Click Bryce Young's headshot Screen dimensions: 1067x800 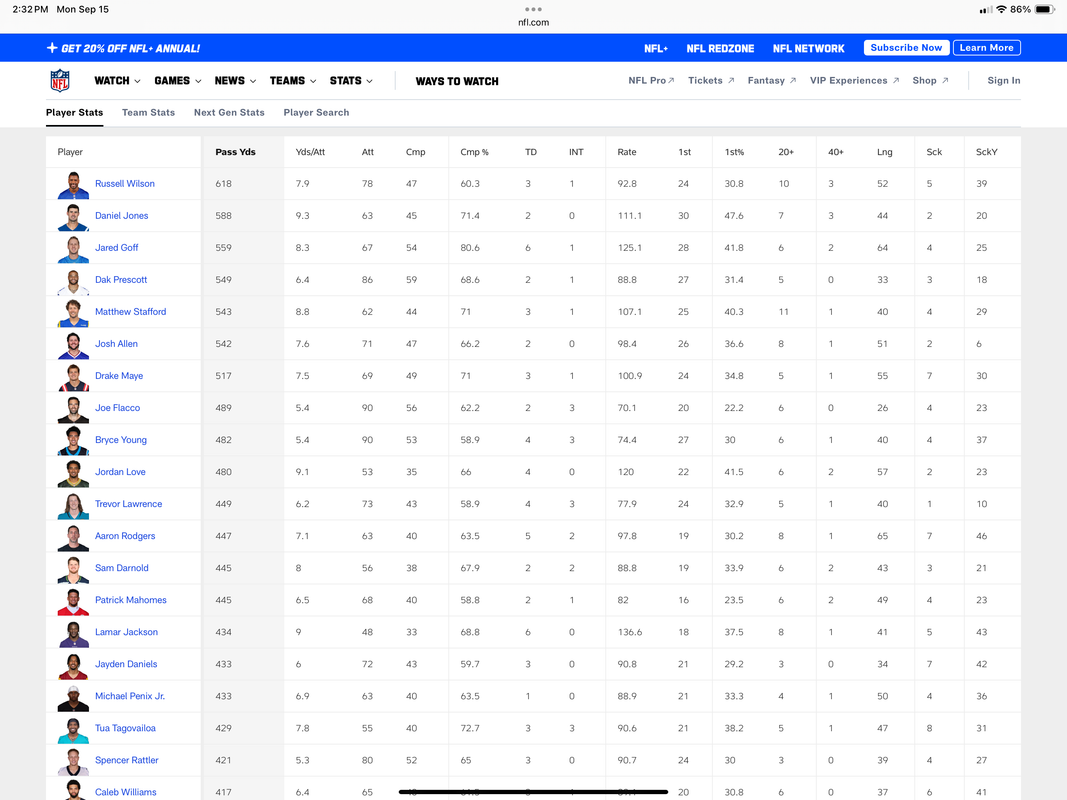point(73,440)
